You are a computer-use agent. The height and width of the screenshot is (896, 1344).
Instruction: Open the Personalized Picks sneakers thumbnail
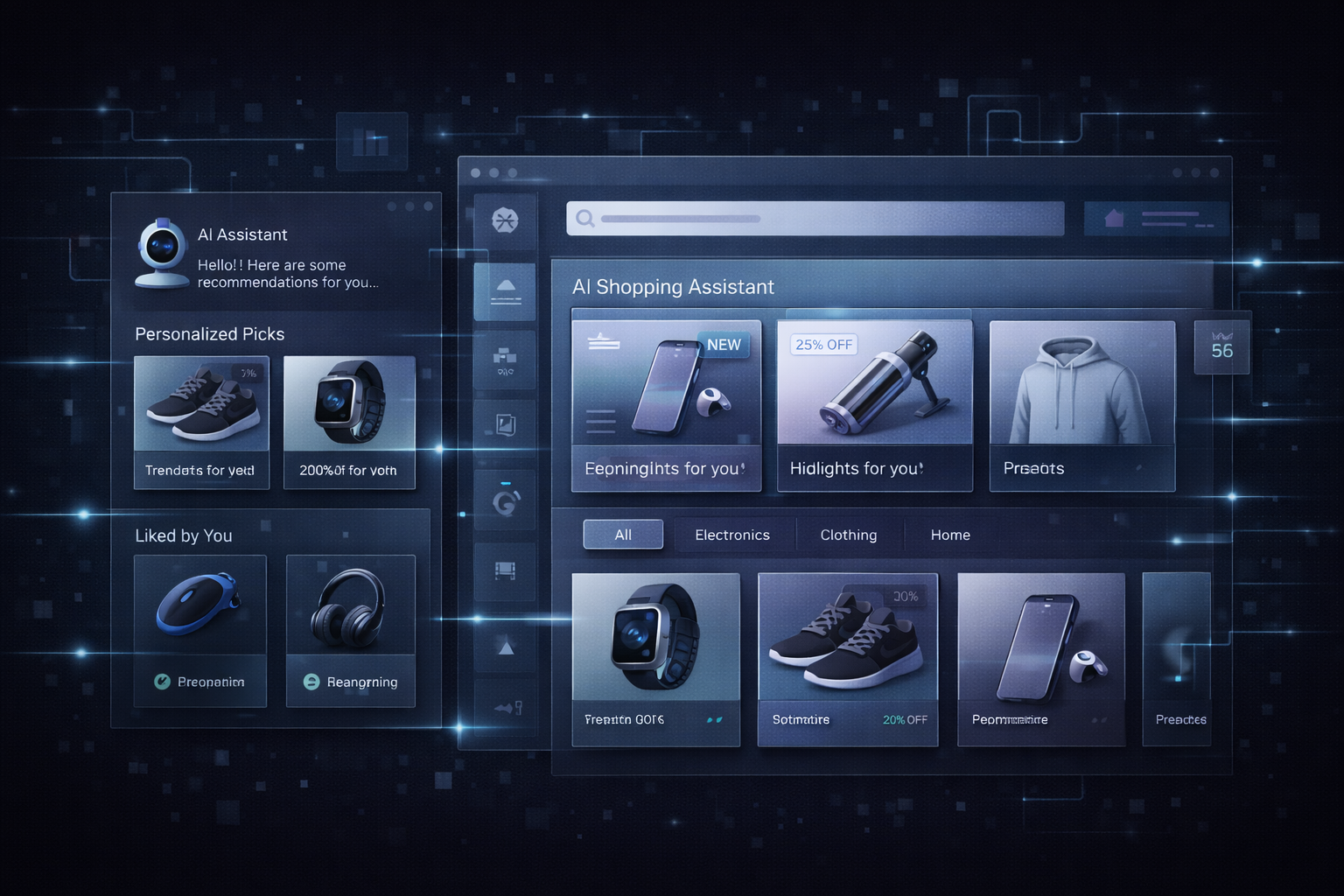click(x=201, y=403)
